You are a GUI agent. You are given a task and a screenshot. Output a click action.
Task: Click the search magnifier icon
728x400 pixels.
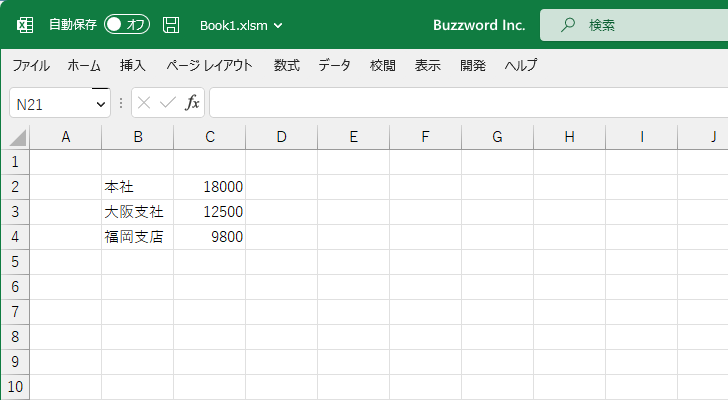pos(567,25)
